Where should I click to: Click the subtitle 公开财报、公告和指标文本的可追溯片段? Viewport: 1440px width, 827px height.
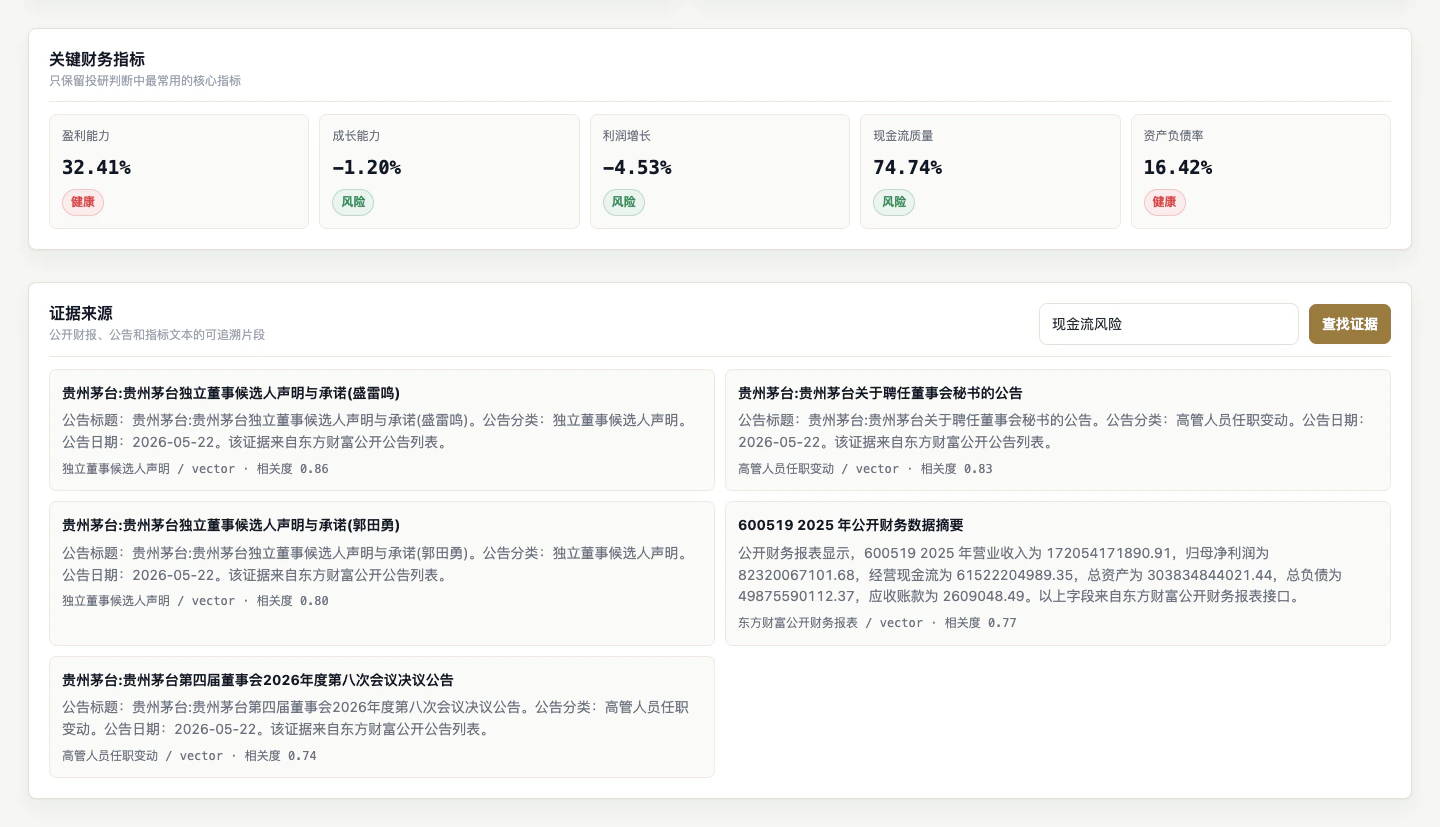157,335
